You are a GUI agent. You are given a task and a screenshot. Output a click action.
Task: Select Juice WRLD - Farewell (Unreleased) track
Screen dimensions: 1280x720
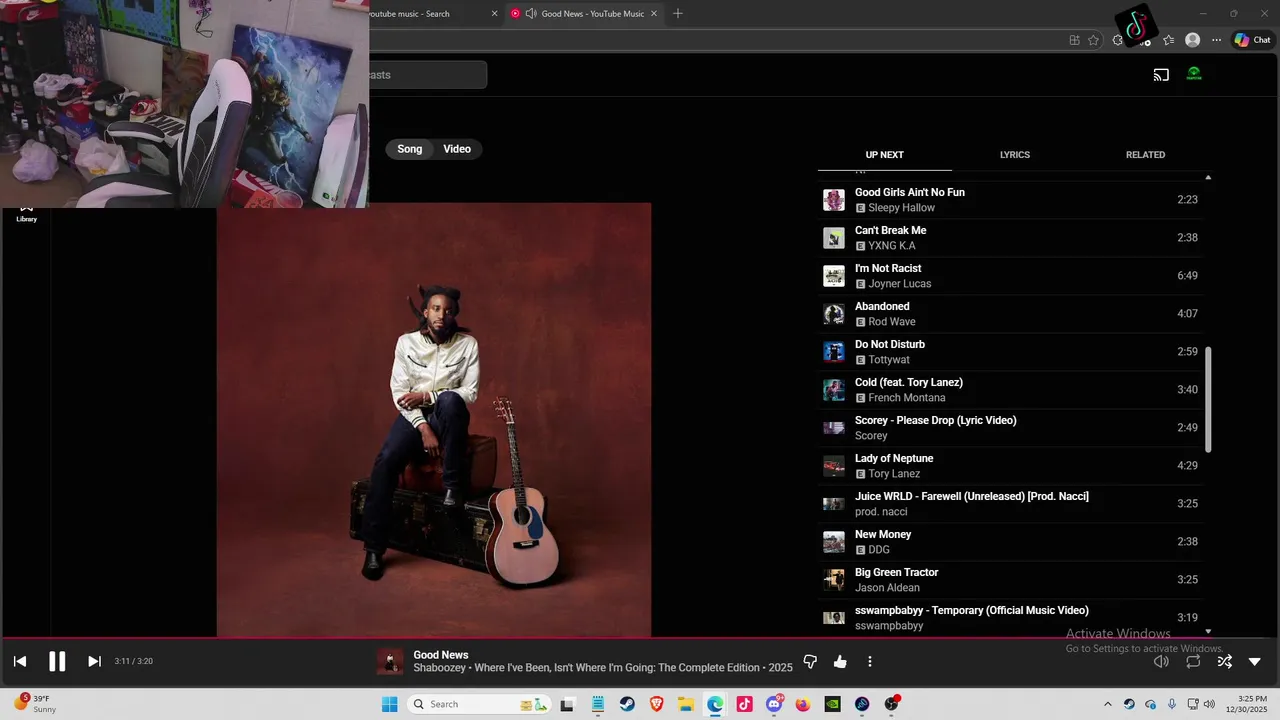[1010, 504]
